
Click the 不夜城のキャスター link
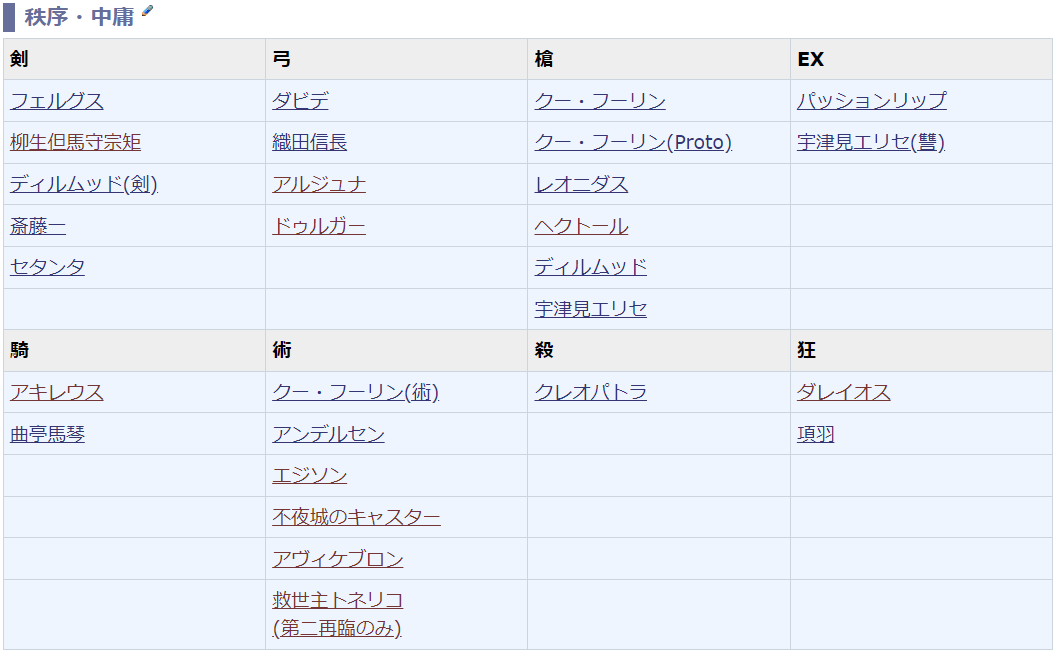356,517
